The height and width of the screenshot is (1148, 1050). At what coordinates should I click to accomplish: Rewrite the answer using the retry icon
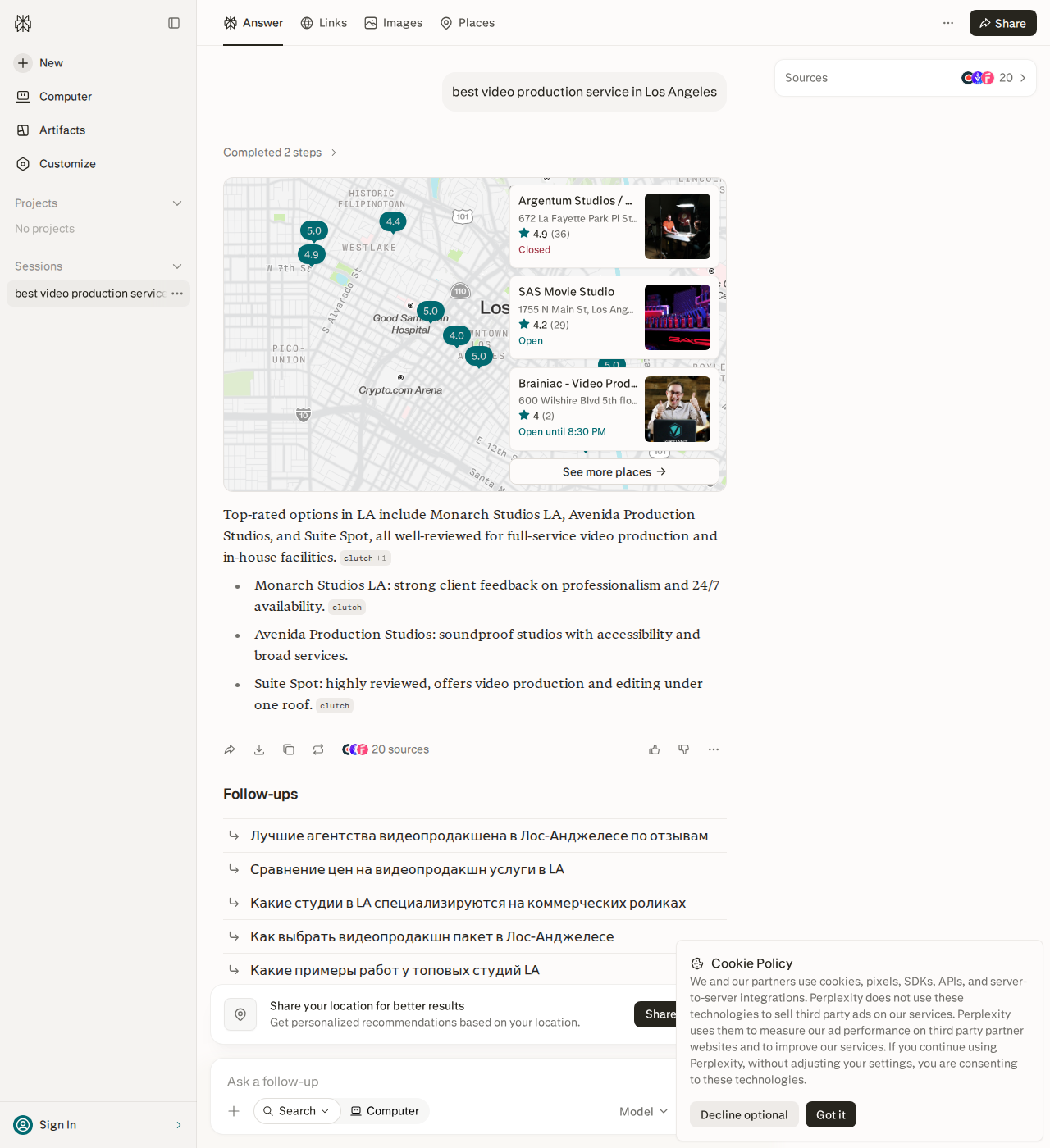click(318, 749)
